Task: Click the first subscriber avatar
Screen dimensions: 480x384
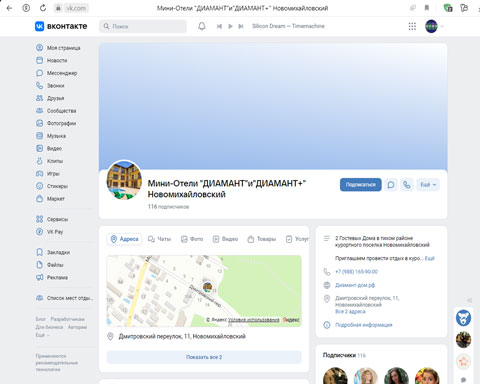Action: (335, 376)
